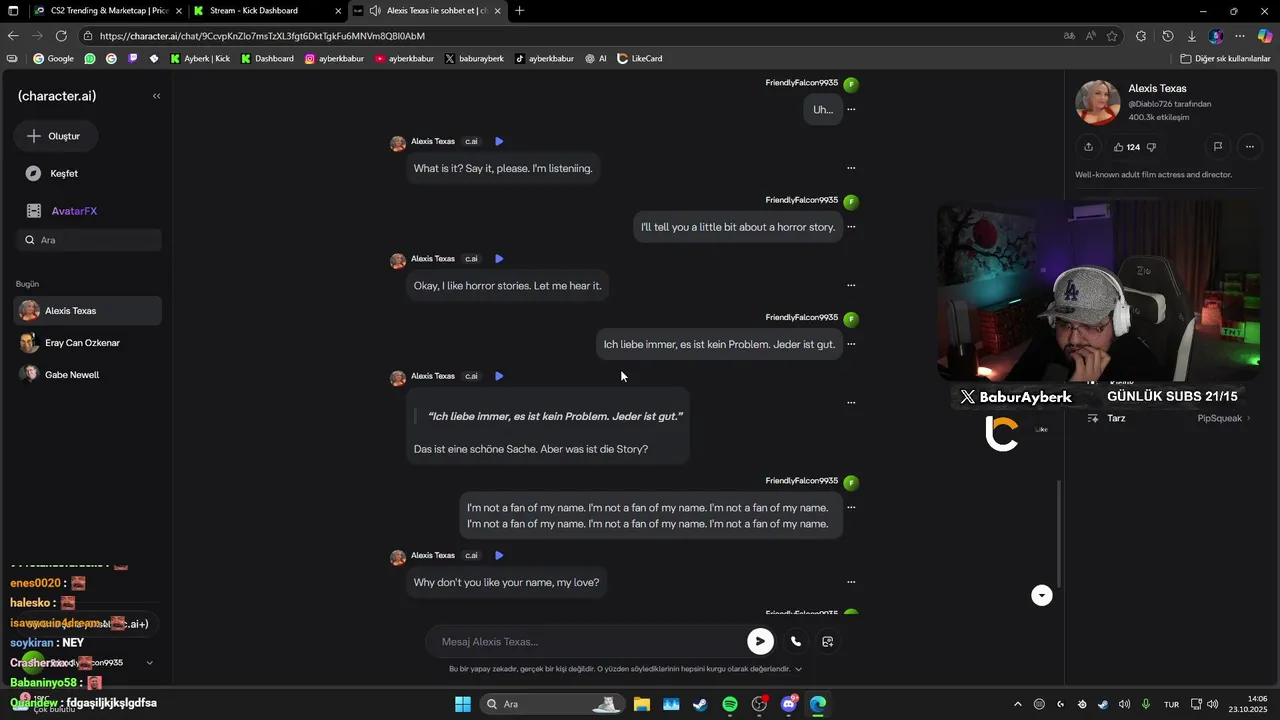Expand the AI disclaimer chevron below the input
1280x720 pixels.
[x=798, y=669]
